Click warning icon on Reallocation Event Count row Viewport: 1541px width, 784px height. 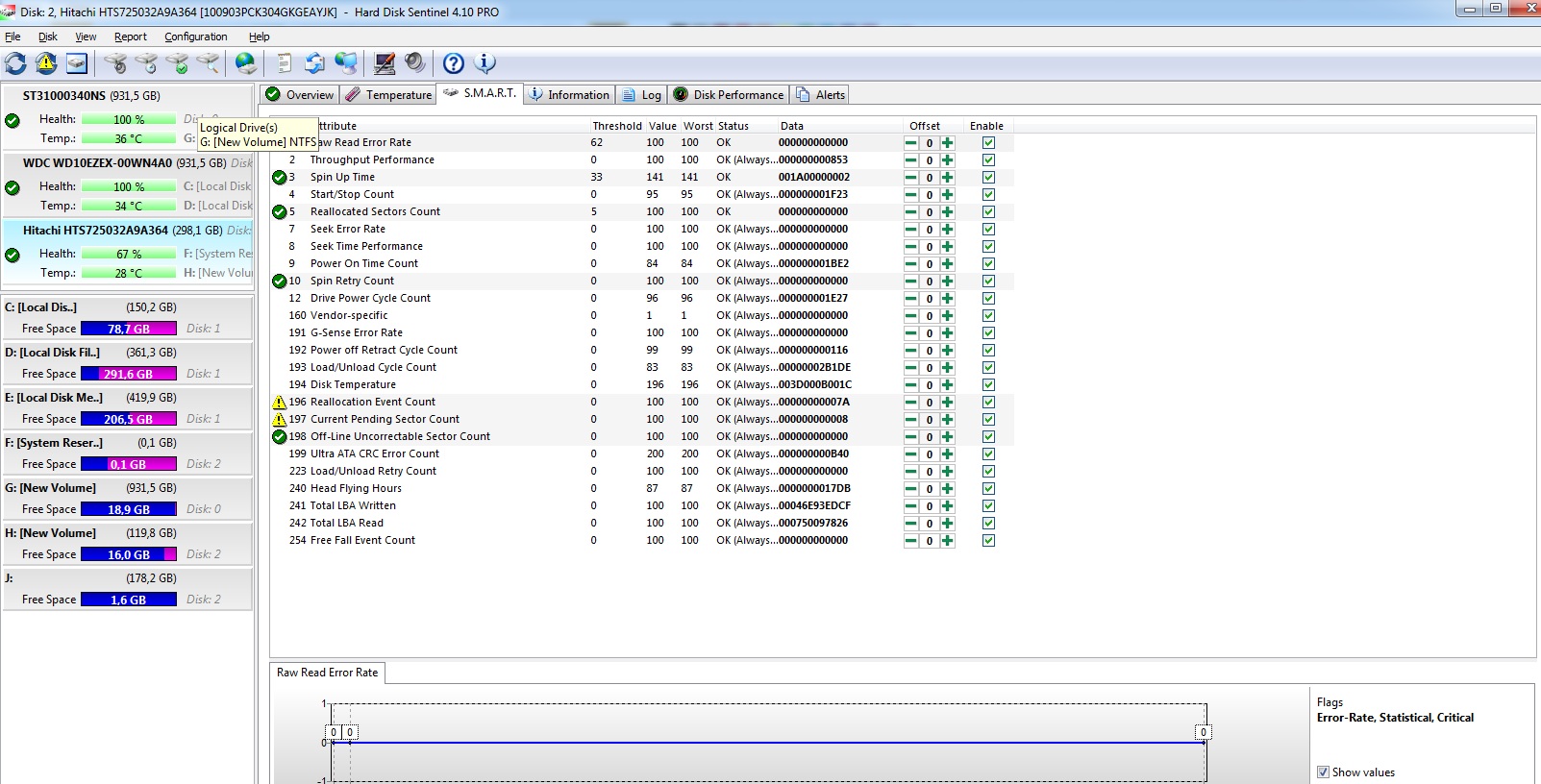tap(279, 403)
